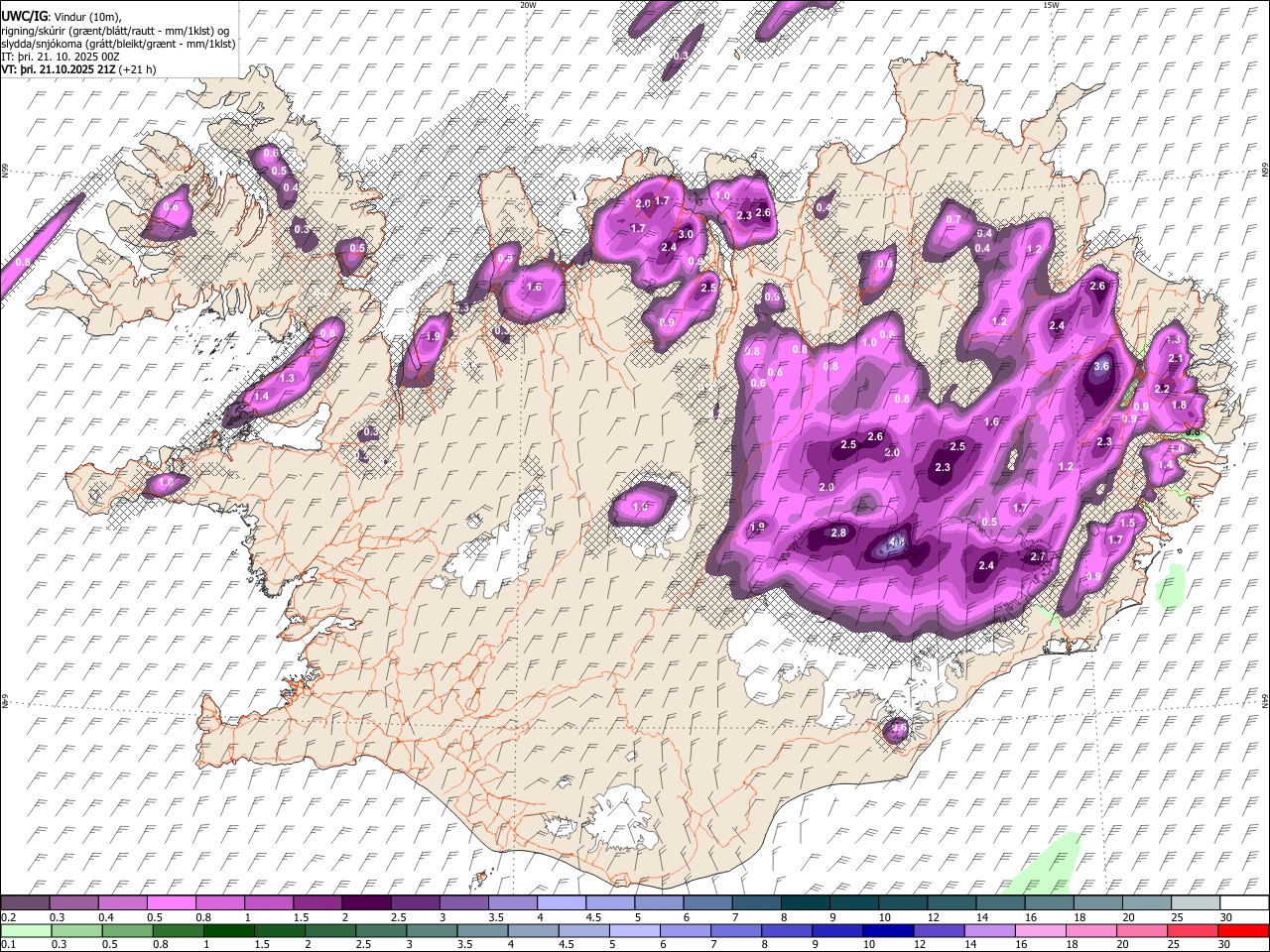
Task: Click the 3.6 precipitation value on map
Action: 1101,366
